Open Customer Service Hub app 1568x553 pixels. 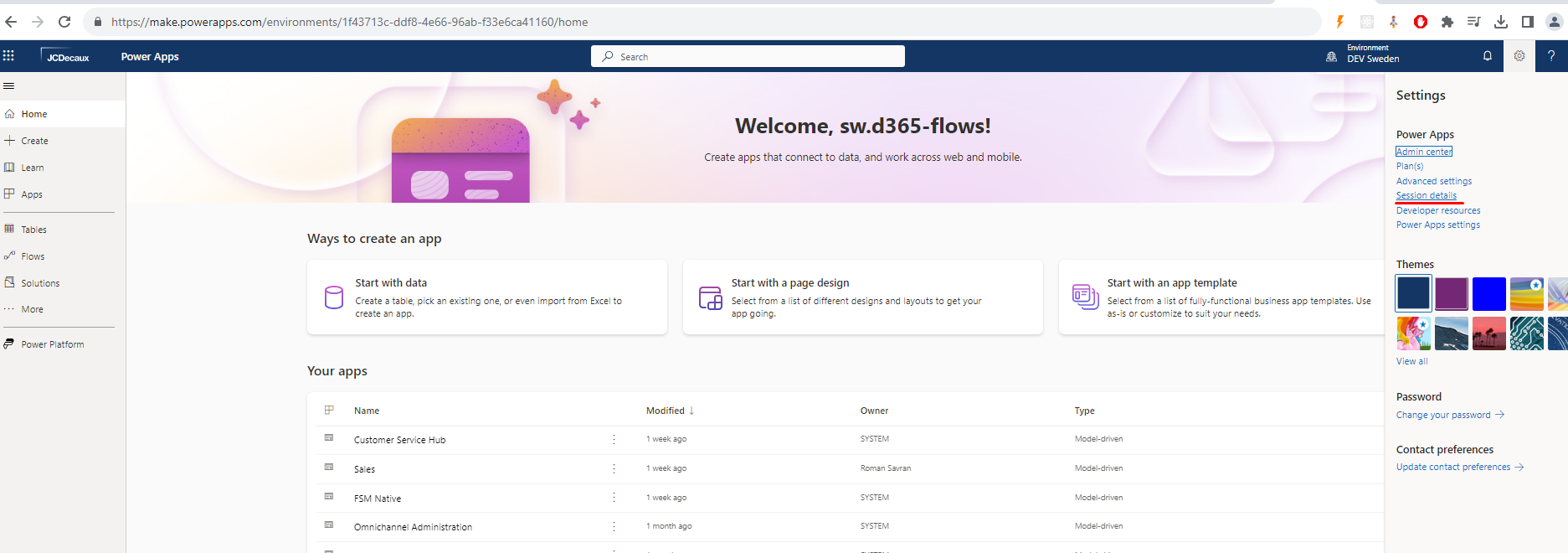pos(399,440)
